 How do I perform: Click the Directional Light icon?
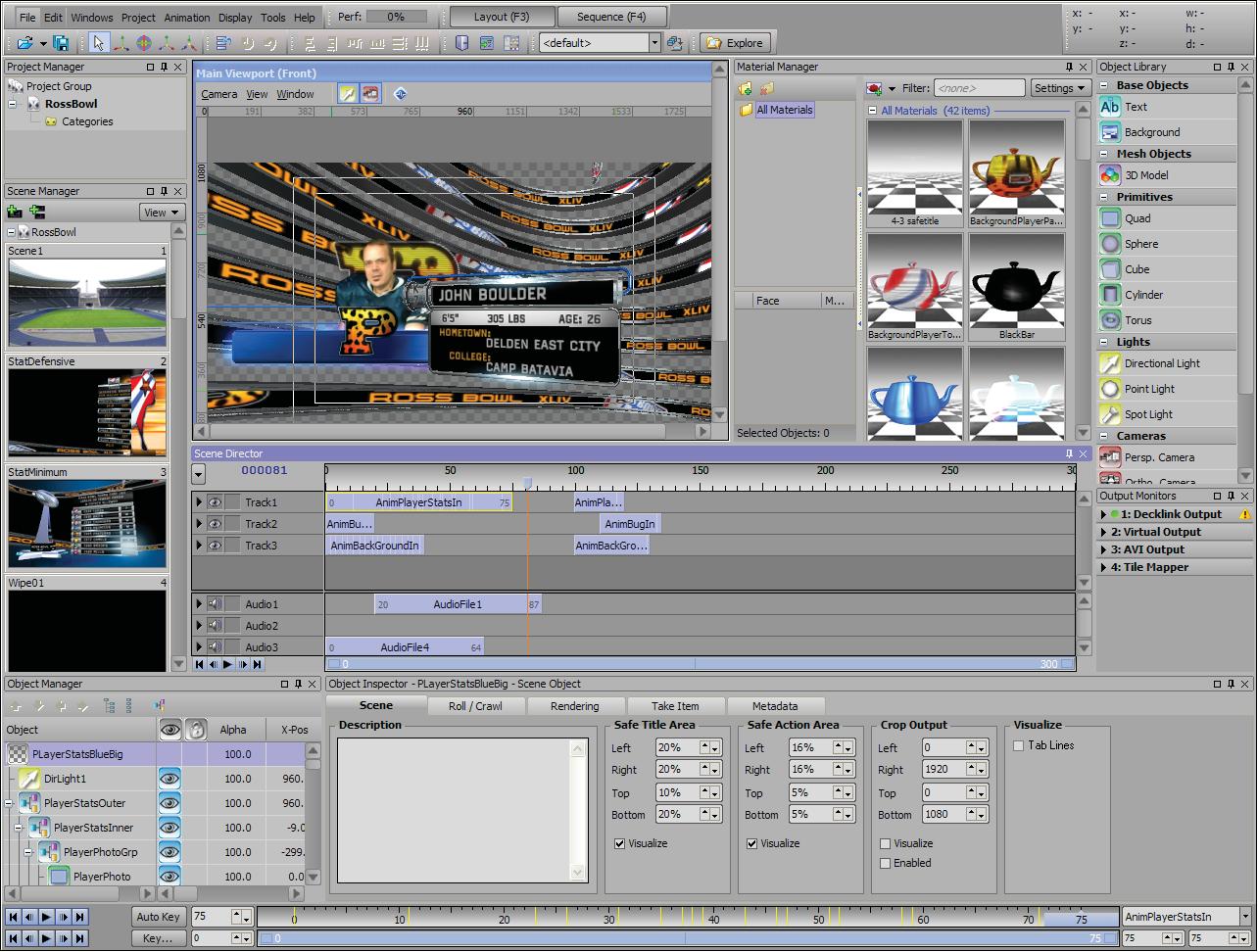1110,363
